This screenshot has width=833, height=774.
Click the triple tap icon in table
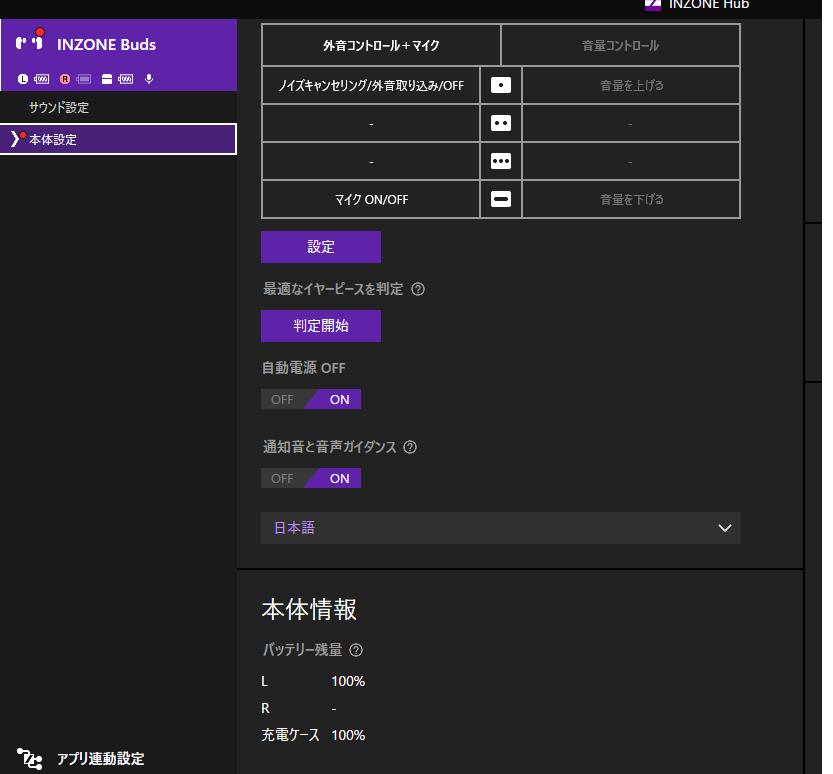pos(500,161)
